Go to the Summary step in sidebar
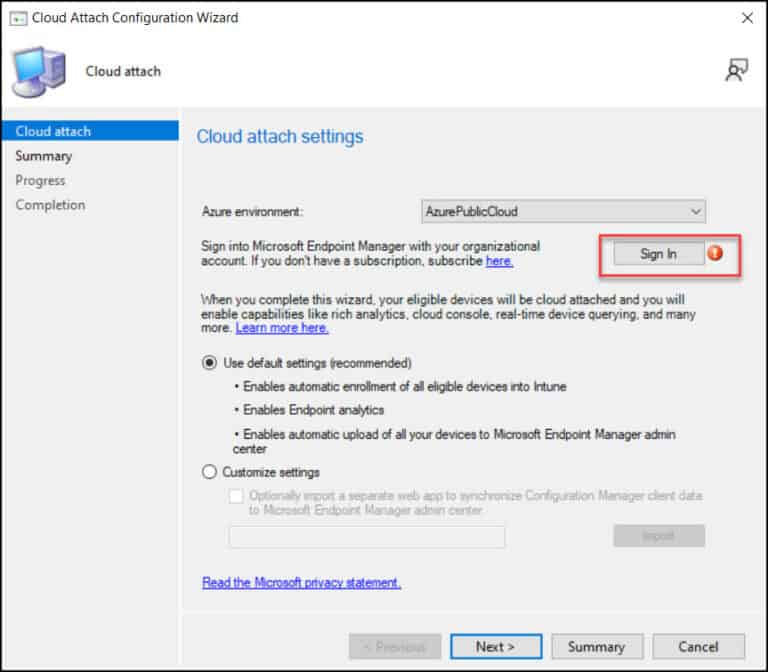 (x=44, y=156)
